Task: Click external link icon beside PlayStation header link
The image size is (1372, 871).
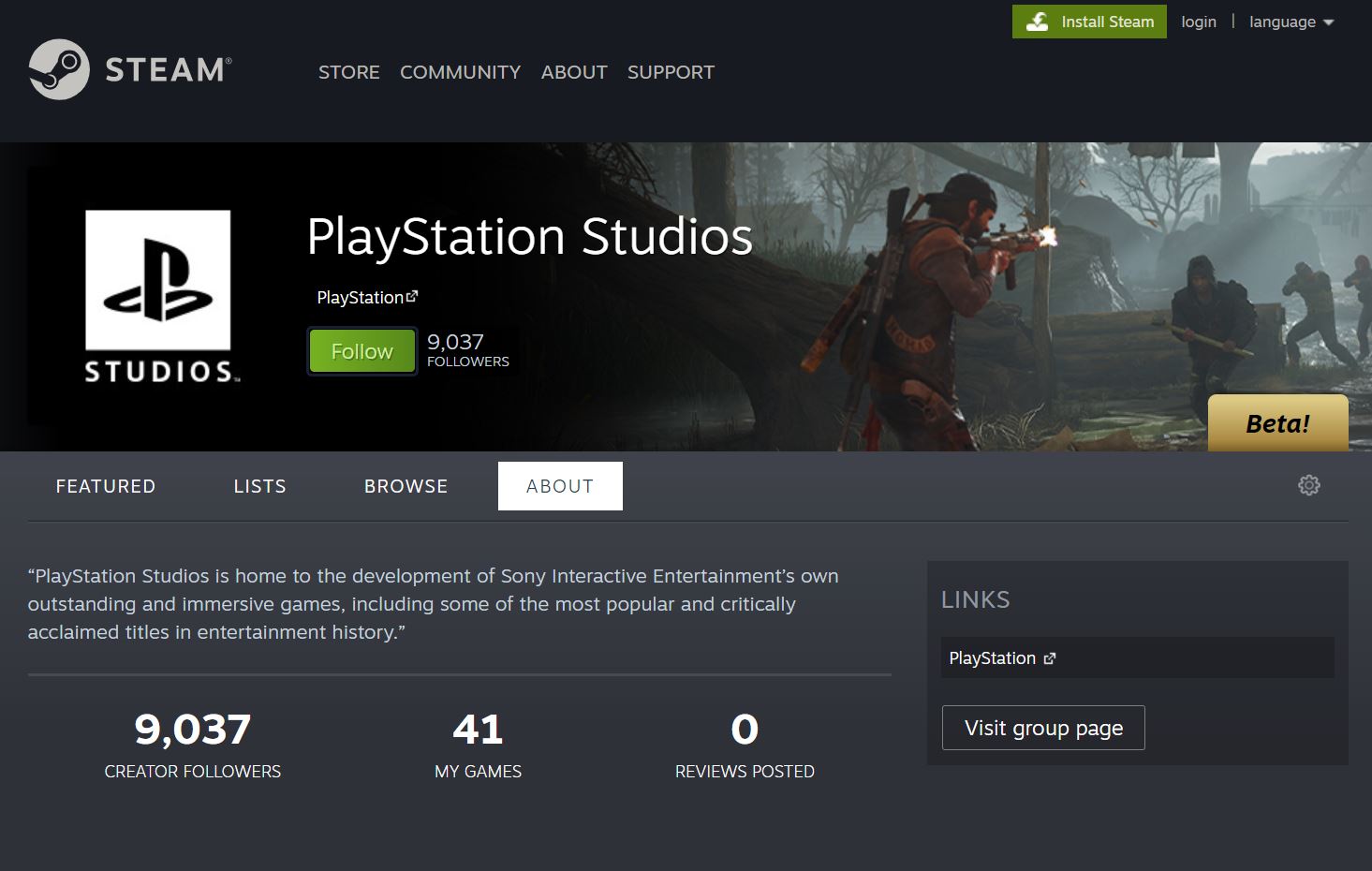Action: (x=412, y=296)
